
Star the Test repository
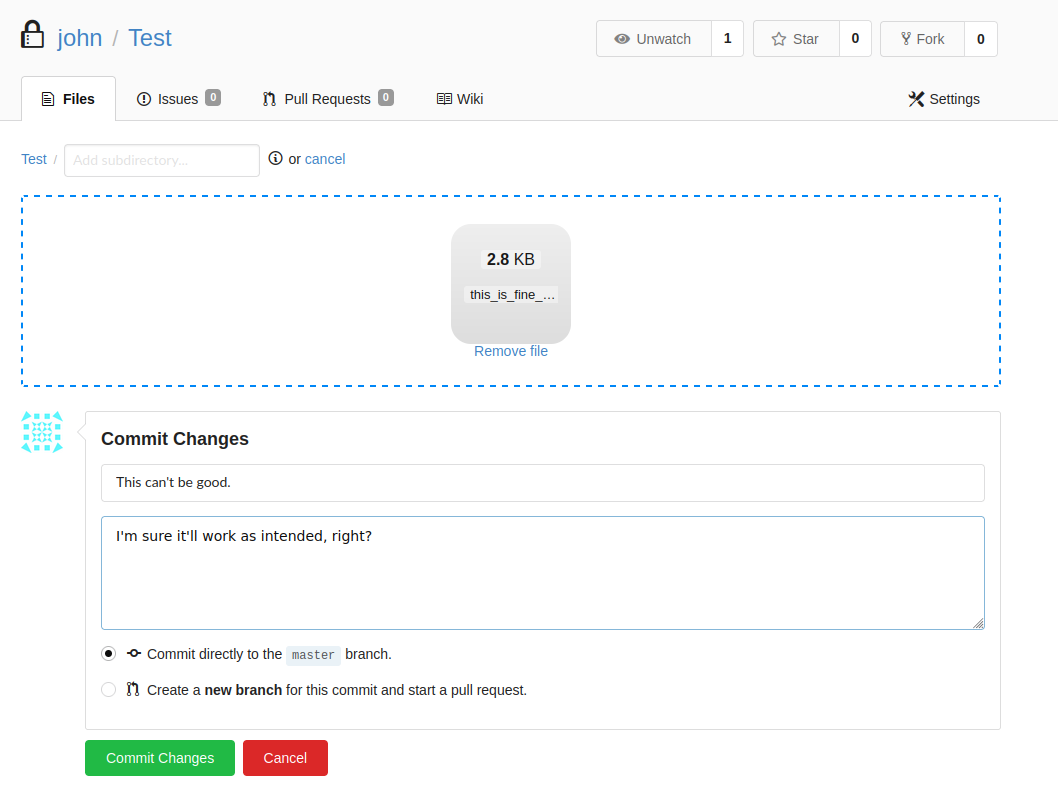[796, 39]
